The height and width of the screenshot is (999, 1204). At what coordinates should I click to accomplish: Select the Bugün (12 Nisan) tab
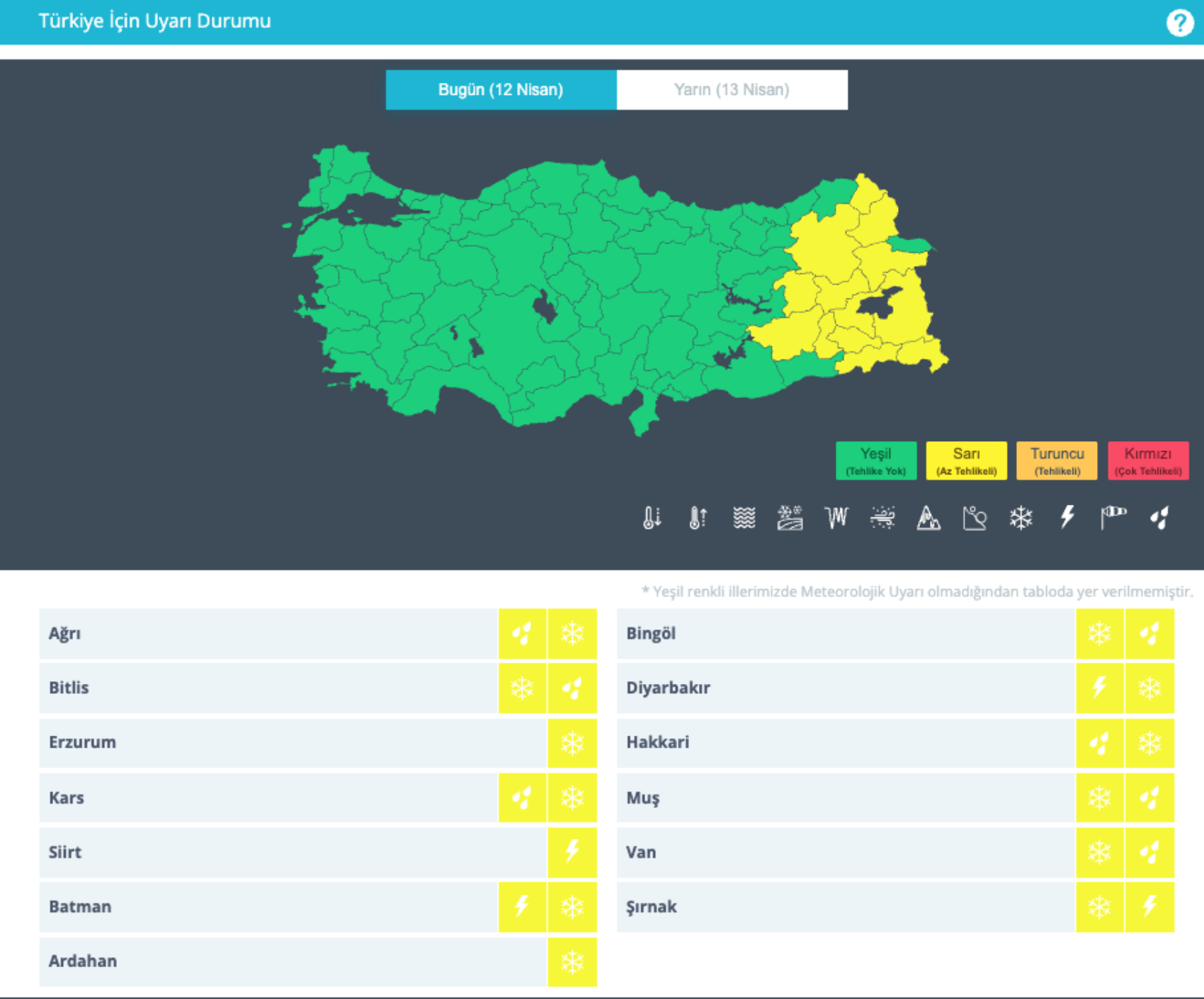click(x=501, y=90)
